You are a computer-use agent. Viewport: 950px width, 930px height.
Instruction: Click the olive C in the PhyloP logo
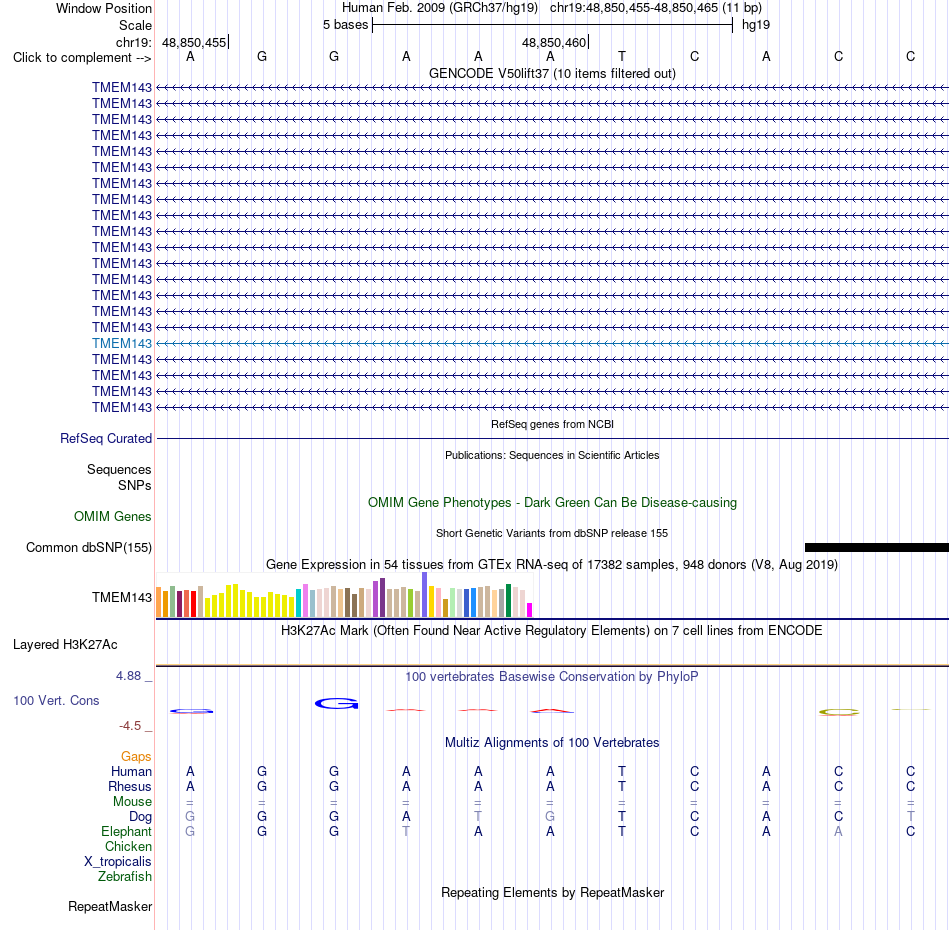(x=839, y=712)
